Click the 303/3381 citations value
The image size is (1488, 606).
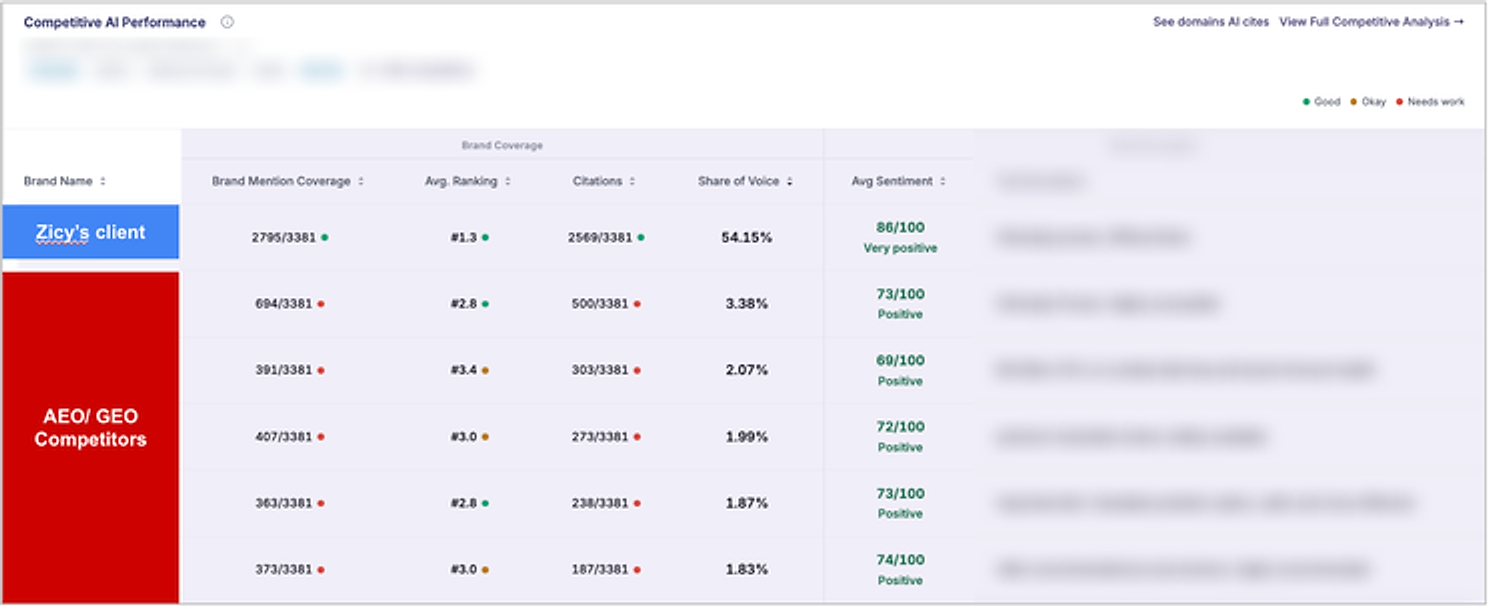600,370
